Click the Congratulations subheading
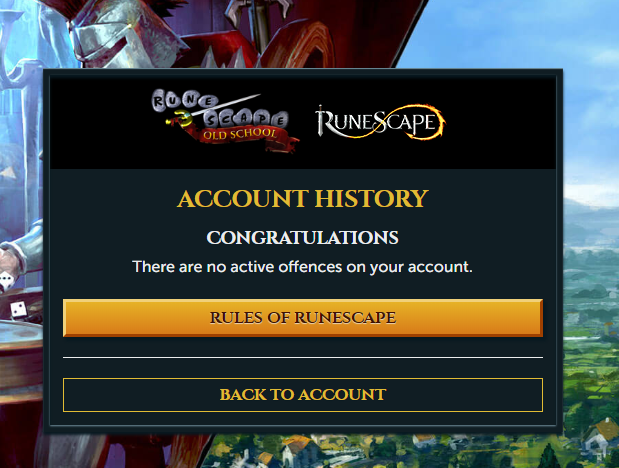This screenshot has height=468, width=619. pos(303,238)
